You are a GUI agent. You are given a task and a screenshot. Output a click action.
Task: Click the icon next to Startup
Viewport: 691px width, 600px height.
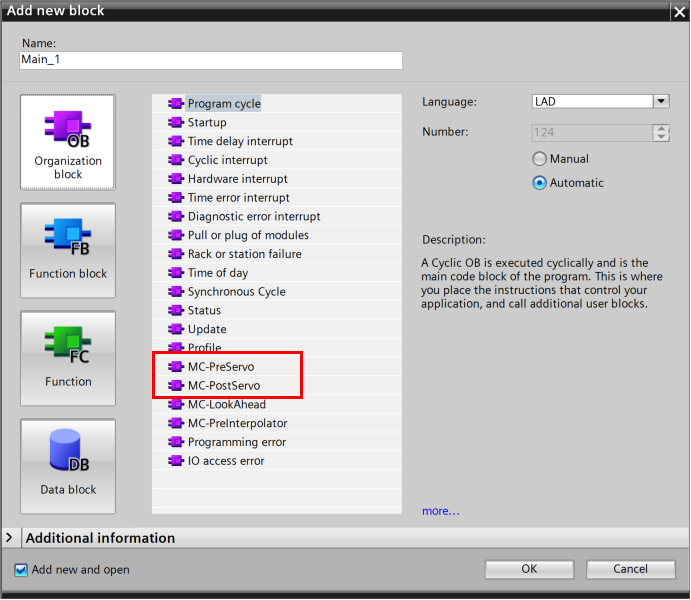176,122
